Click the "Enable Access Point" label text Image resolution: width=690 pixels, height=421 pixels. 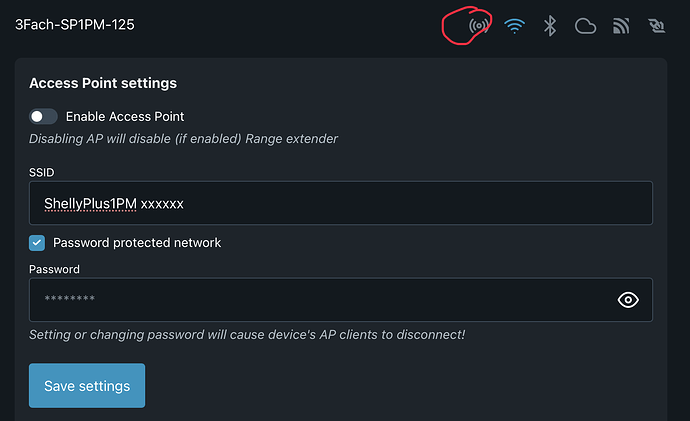point(125,116)
